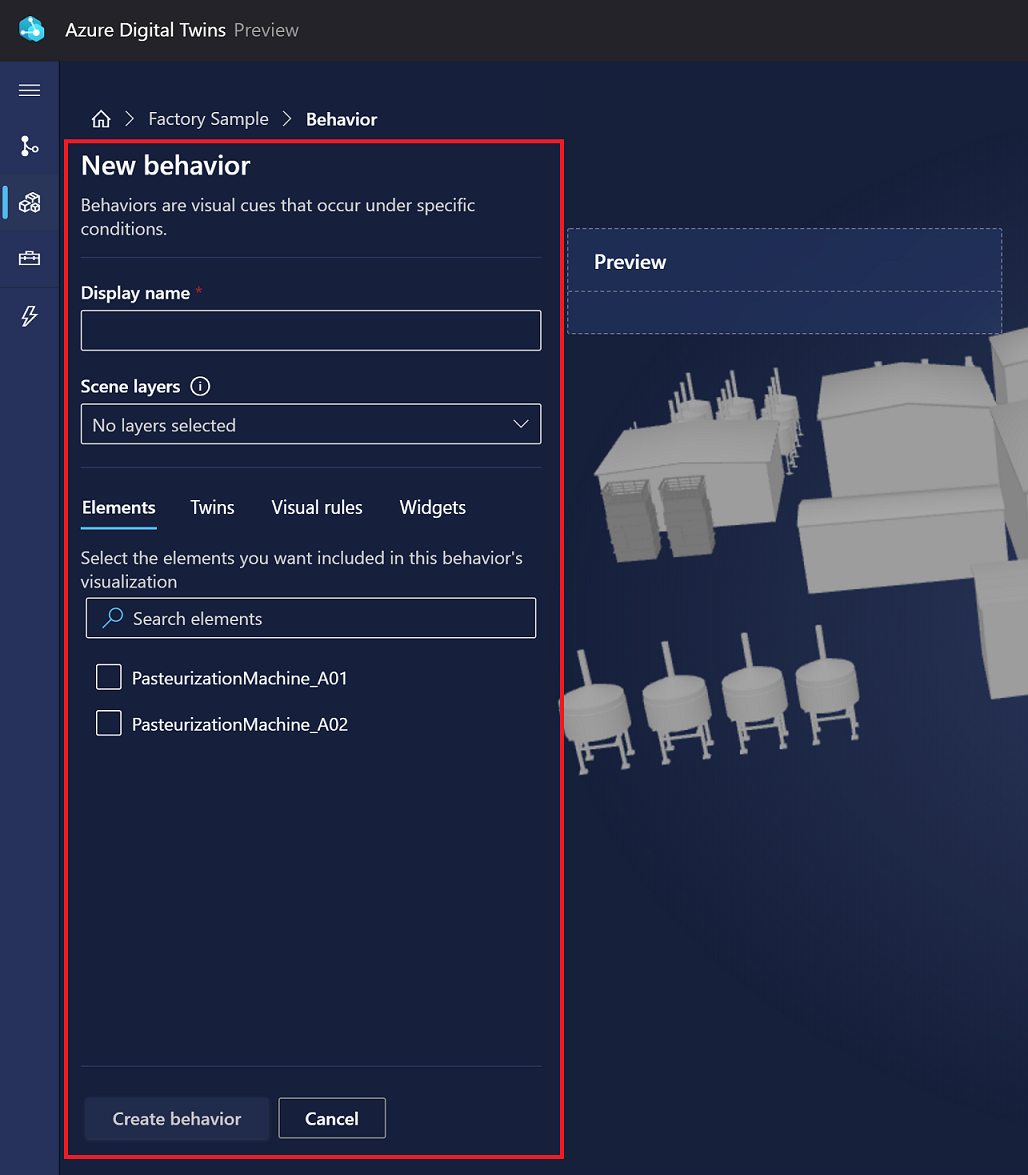Click the home icon in the breadcrumb

101,118
